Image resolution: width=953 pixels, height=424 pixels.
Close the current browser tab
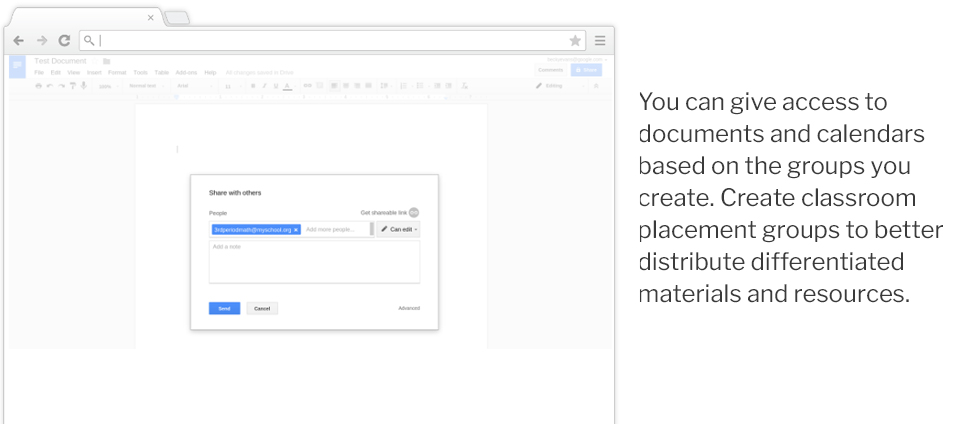[151, 18]
